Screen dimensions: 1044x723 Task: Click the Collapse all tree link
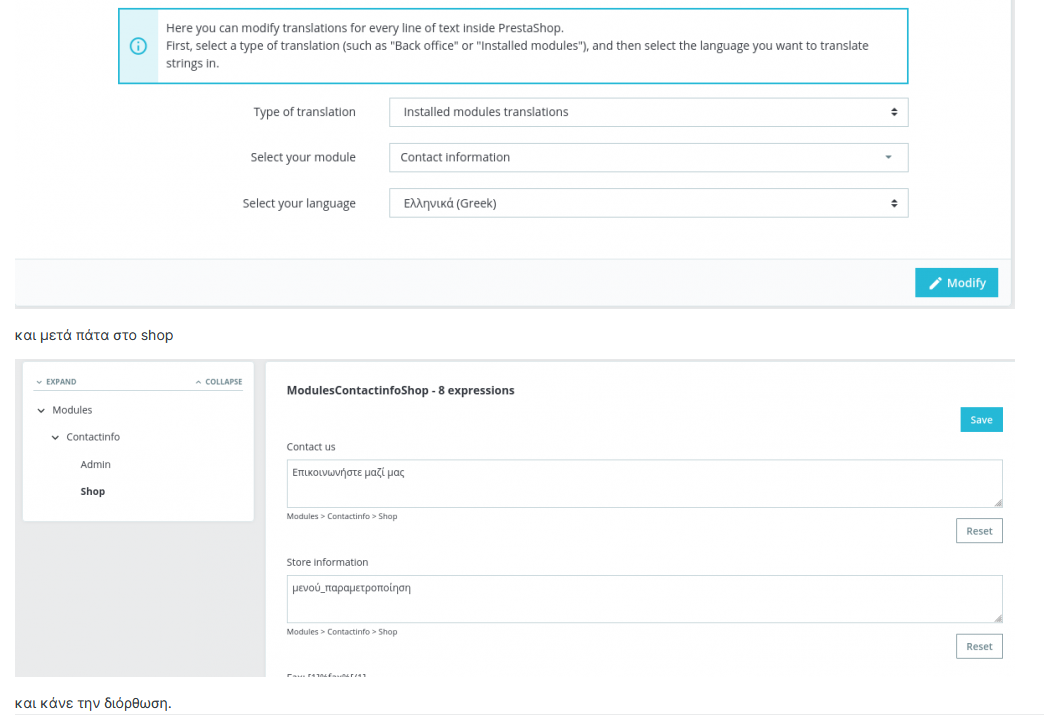(x=218, y=382)
